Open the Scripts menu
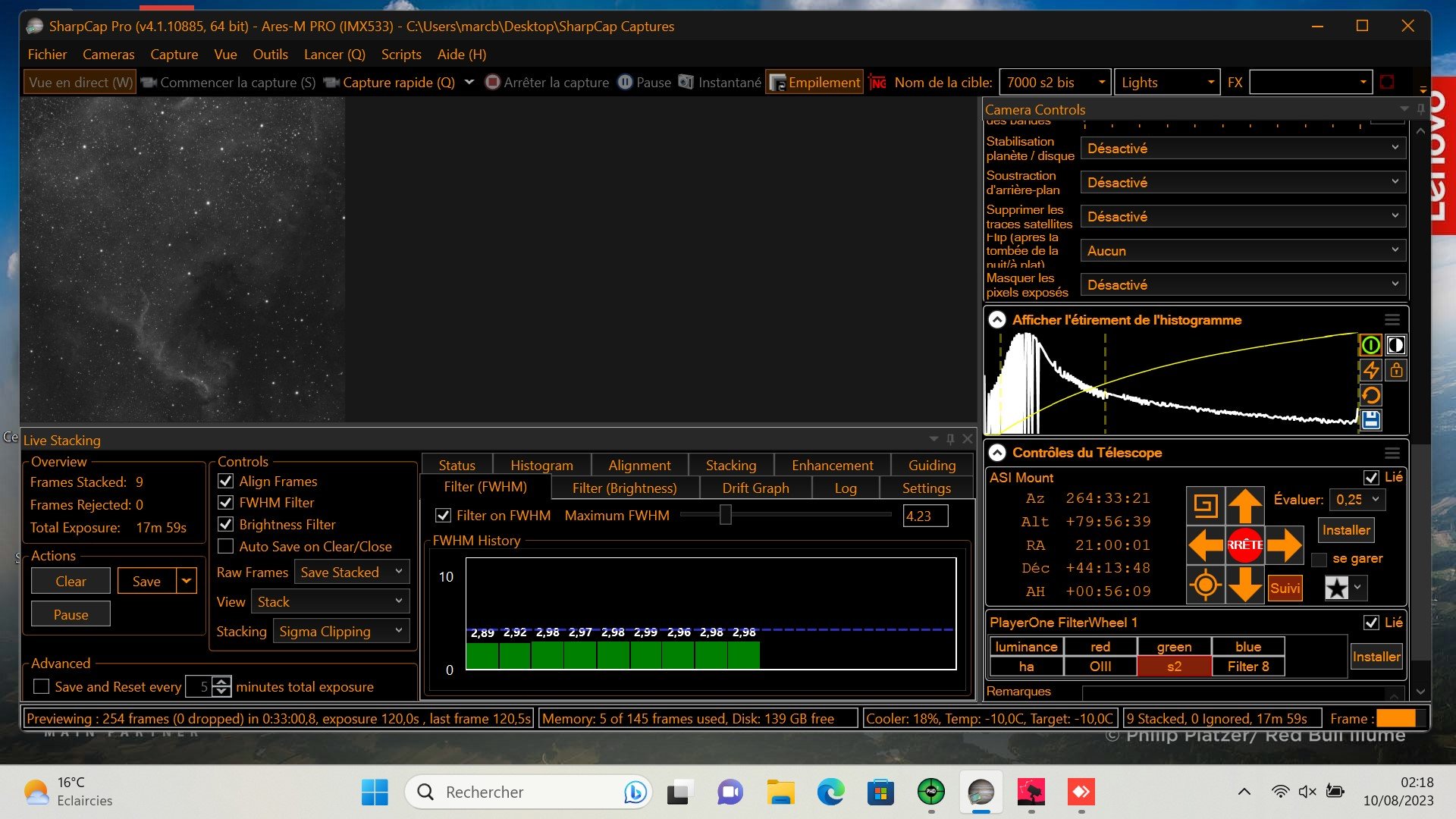Viewport: 1456px width, 819px height. point(401,55)
